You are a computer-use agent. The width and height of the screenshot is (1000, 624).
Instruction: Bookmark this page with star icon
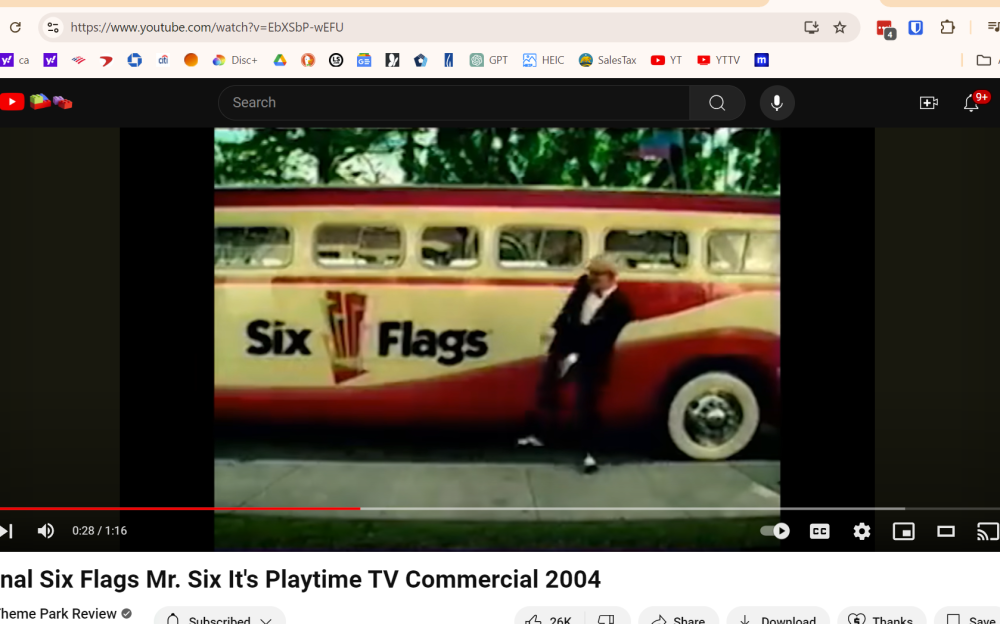coord(840,28)
